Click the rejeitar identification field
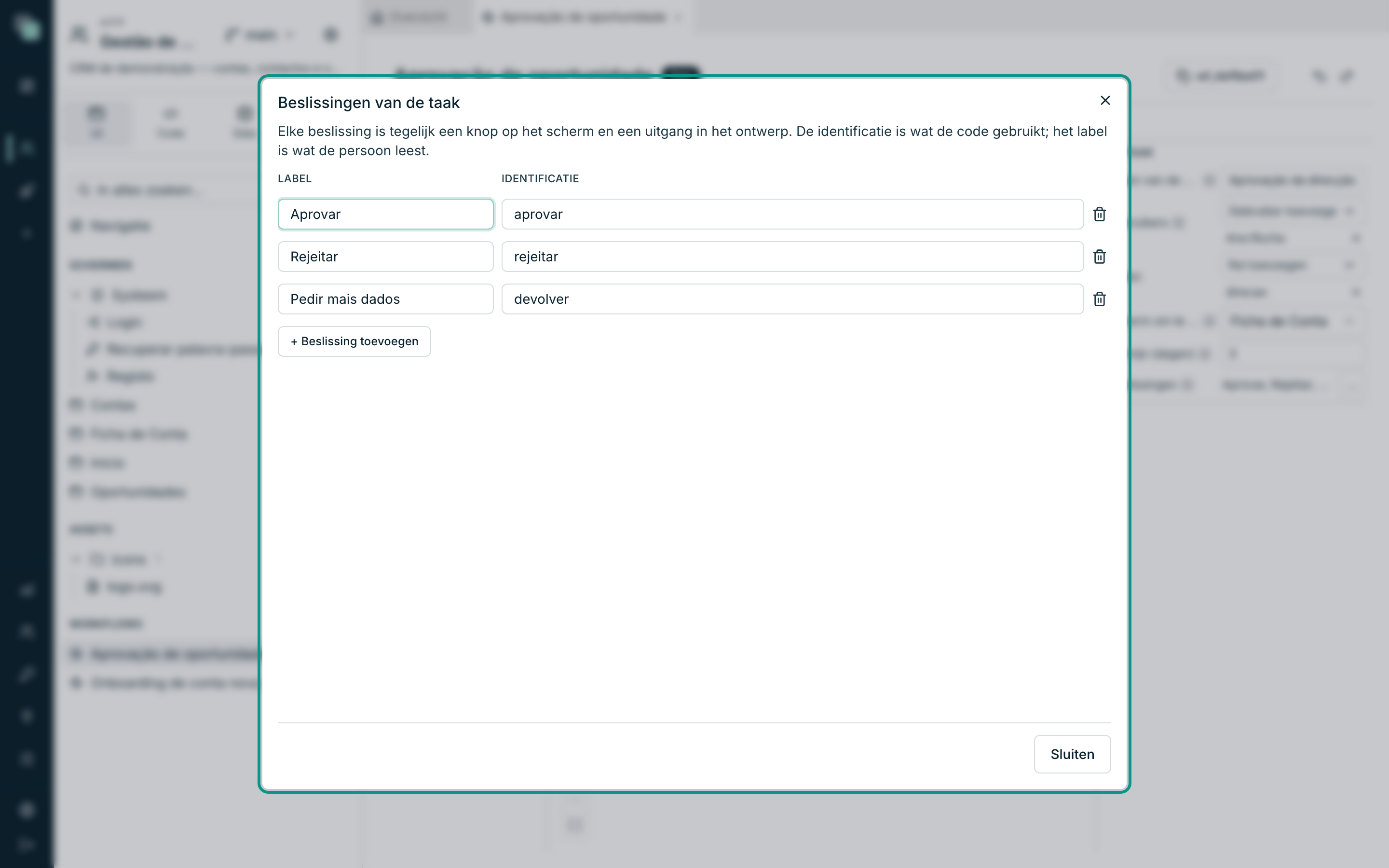 [x=792, y=257]
